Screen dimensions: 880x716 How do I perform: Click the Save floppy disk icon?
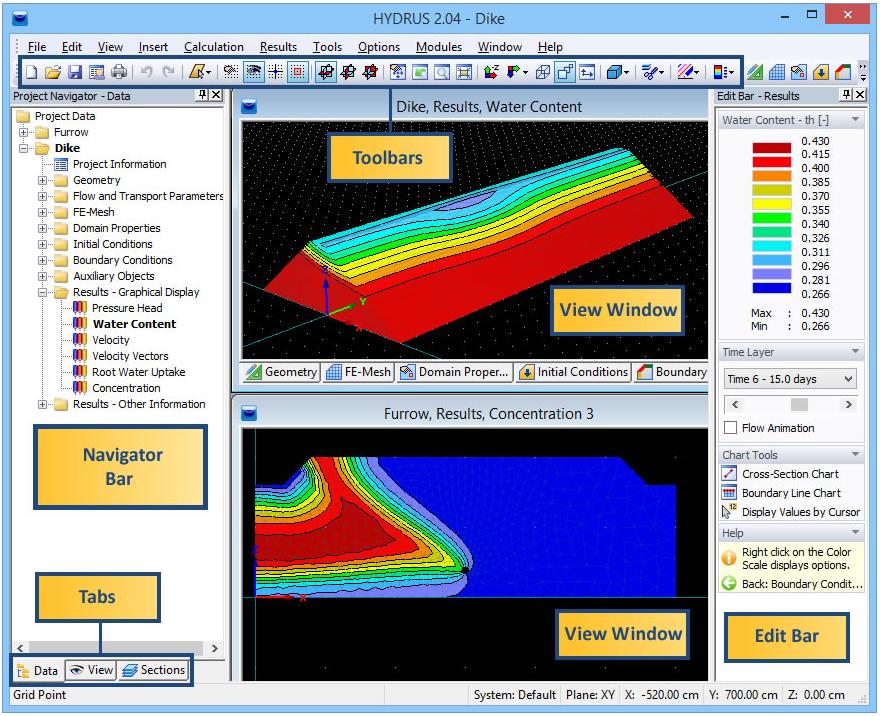(x=75, y=72)
